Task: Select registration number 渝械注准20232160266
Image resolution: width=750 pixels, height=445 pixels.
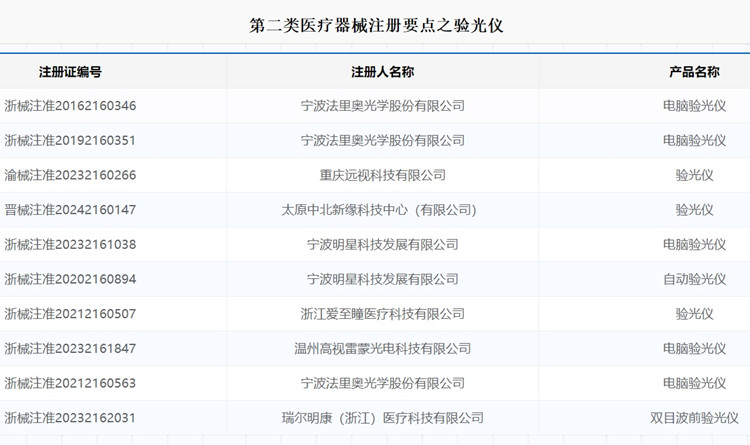Action: coord(70,175)
